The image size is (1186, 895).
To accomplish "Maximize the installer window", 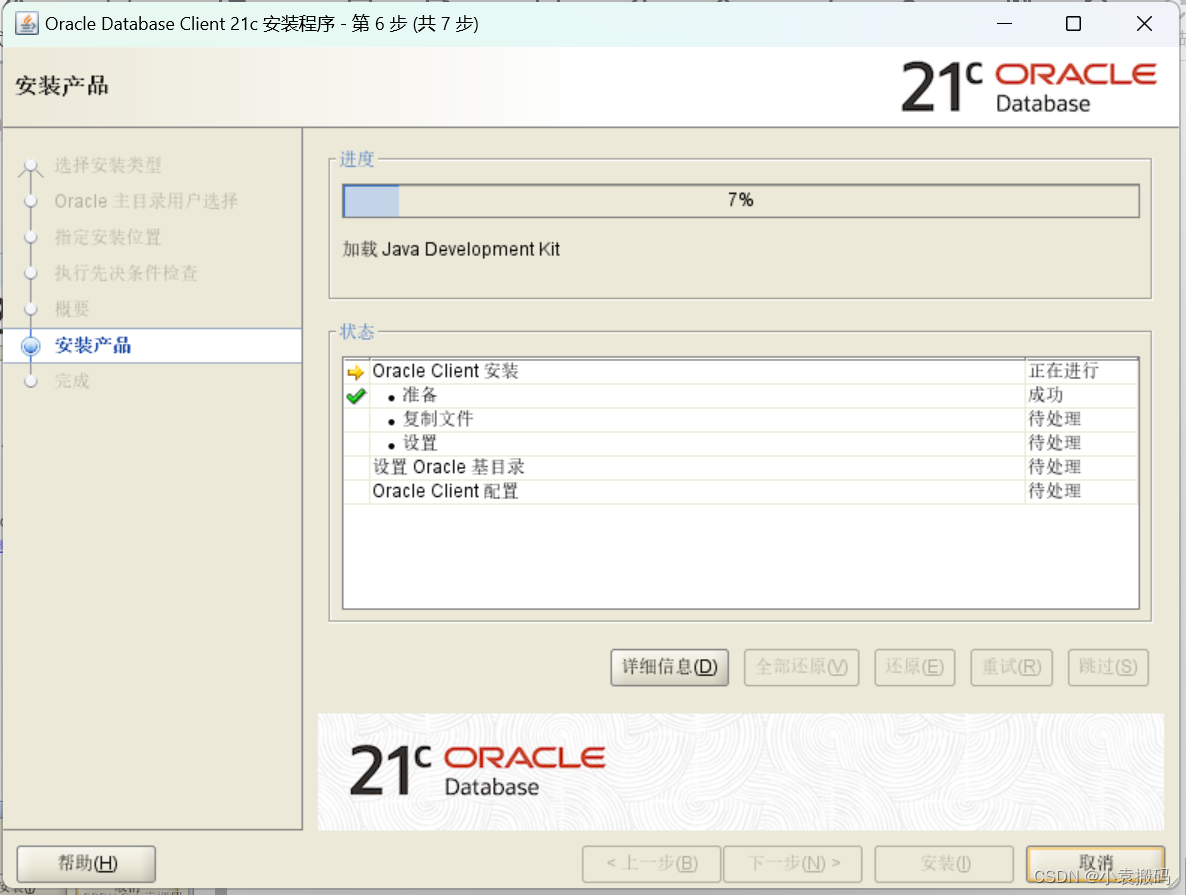I will click(x=1073, y=23).
